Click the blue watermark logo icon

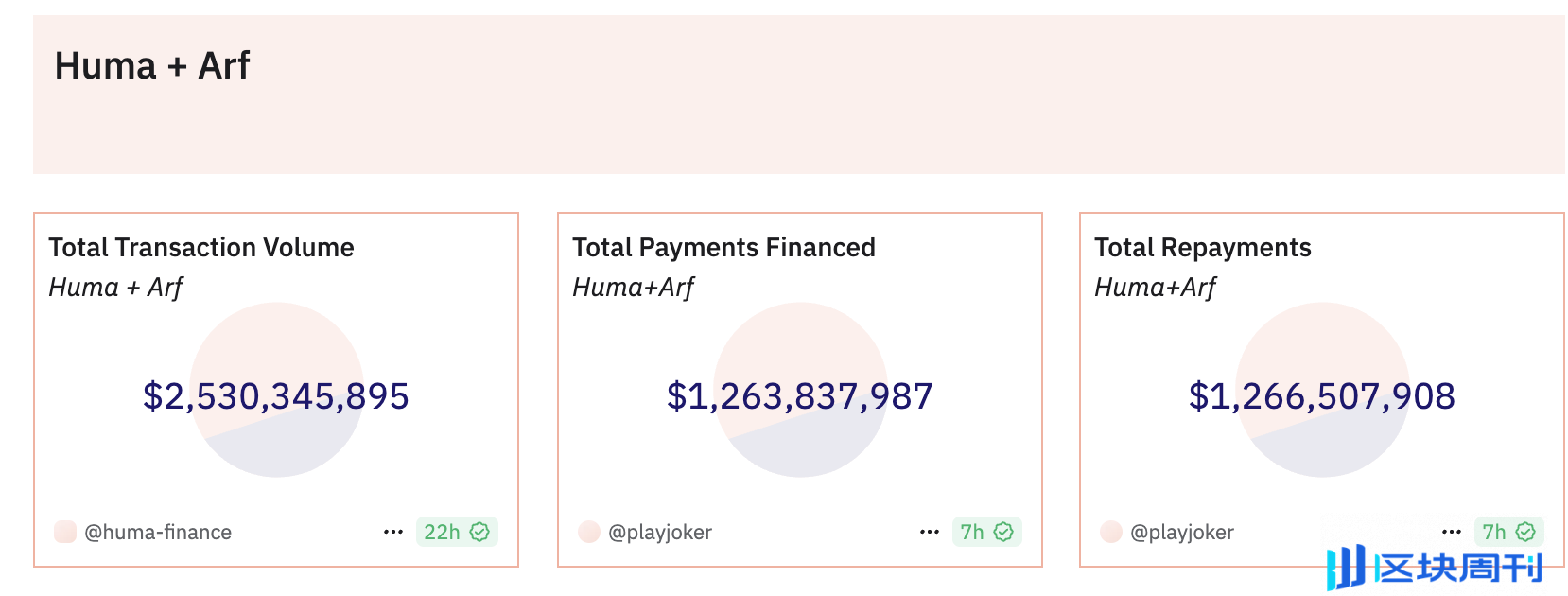pyautogui.click(x=1345, y=567)
